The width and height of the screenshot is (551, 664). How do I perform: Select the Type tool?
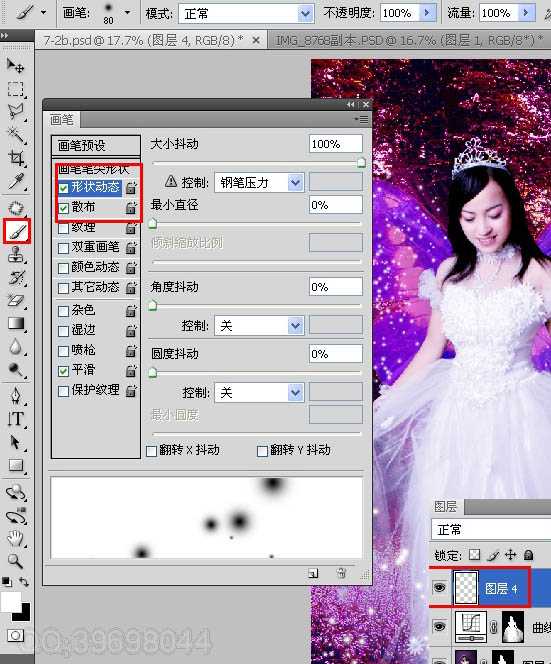[16, 419]
